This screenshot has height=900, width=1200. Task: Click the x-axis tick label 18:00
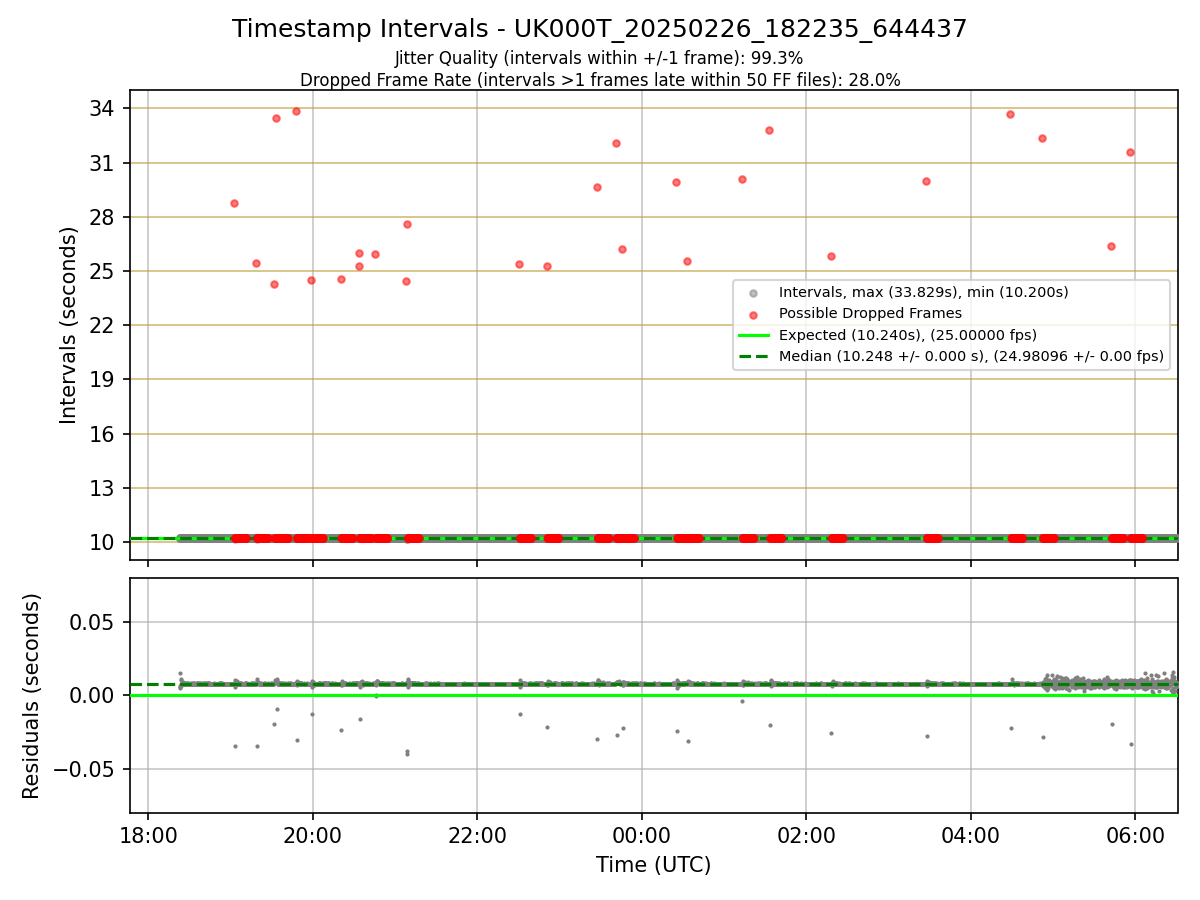pos(148,836)
